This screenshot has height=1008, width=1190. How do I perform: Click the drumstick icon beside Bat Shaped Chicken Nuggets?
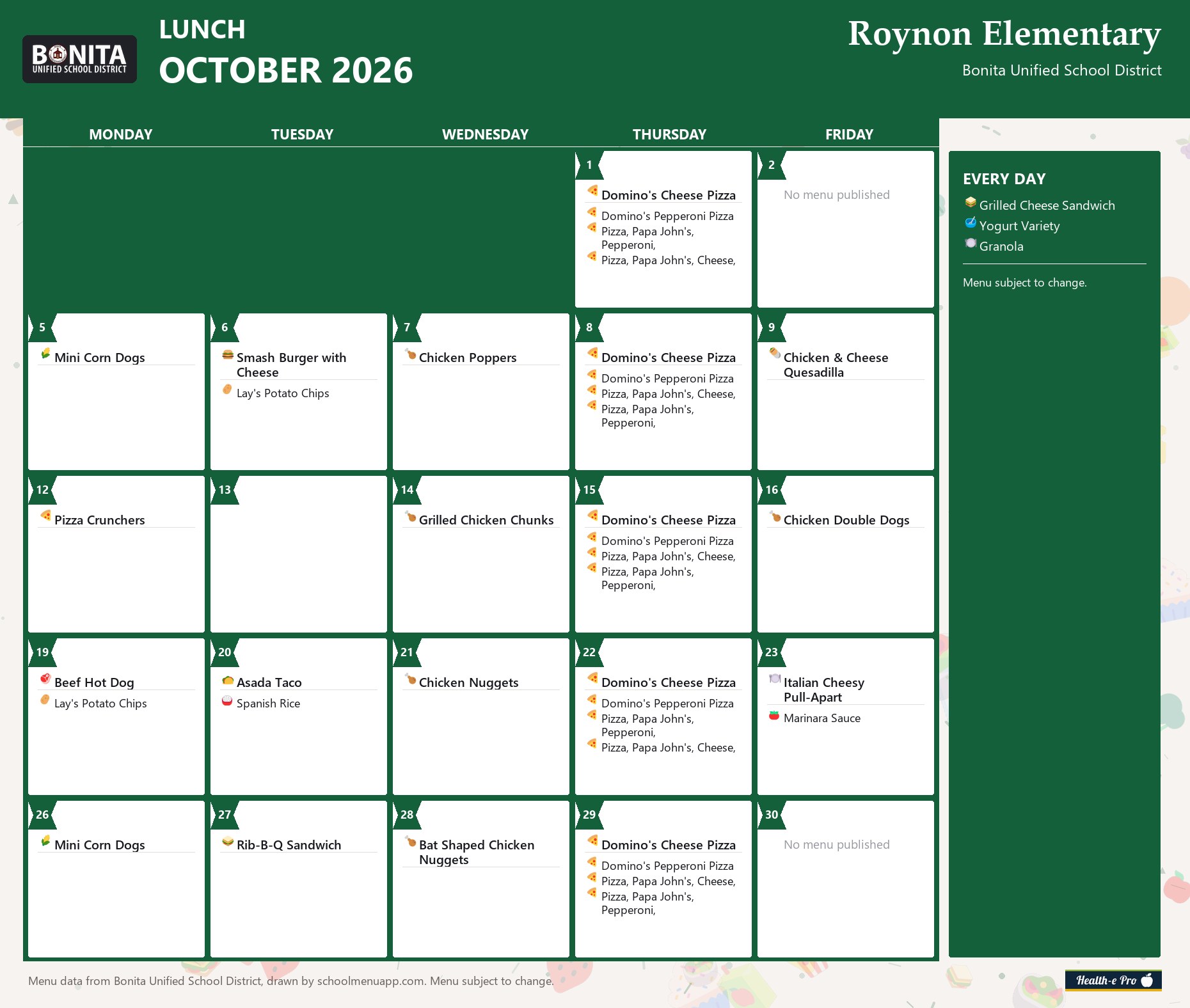410,841
